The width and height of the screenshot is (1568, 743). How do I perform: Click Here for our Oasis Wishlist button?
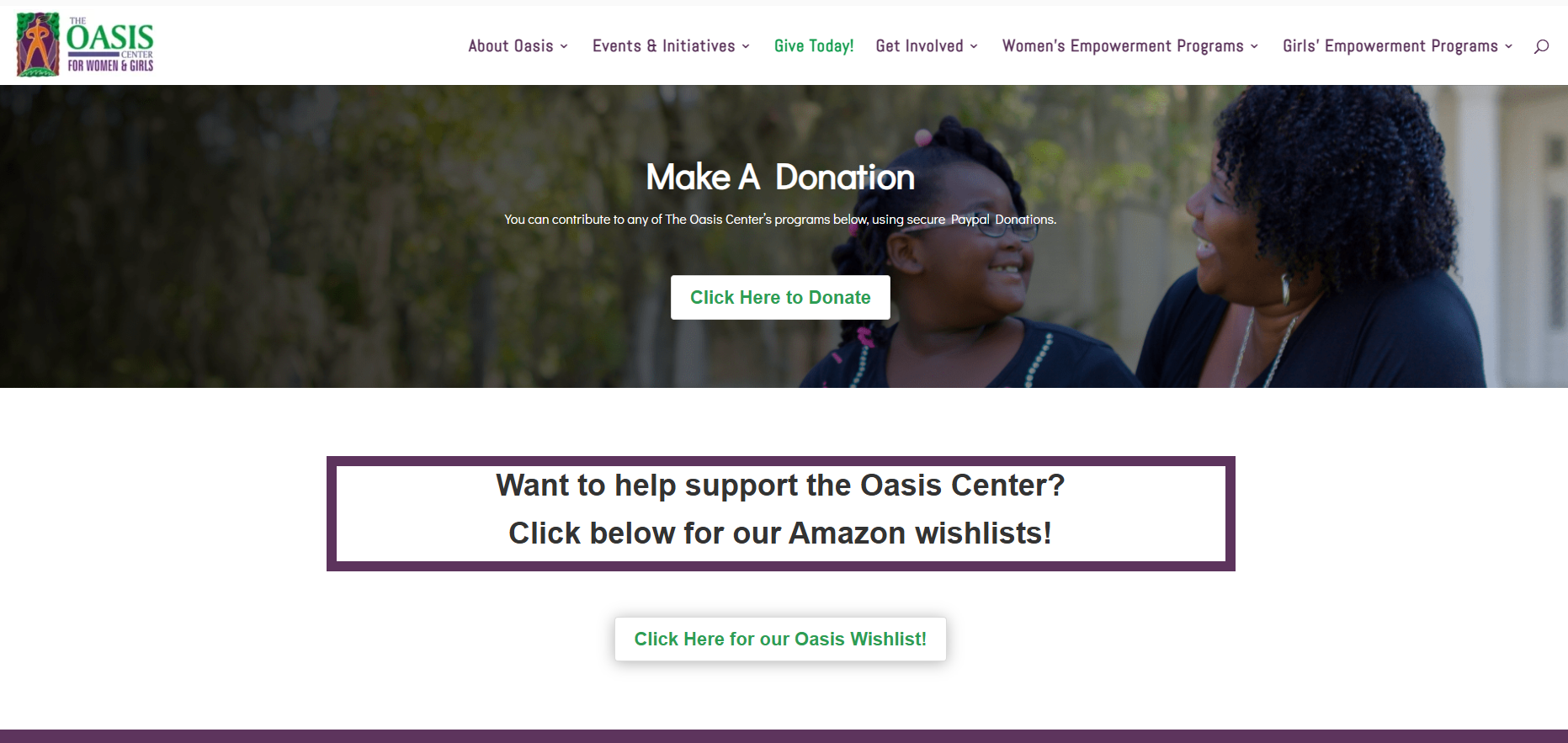[780, 639]
